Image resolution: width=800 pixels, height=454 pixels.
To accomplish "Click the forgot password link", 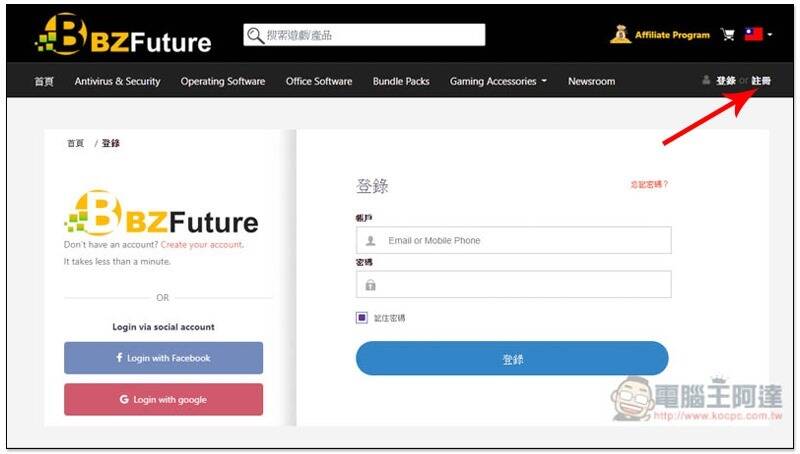I will [649, 184].
